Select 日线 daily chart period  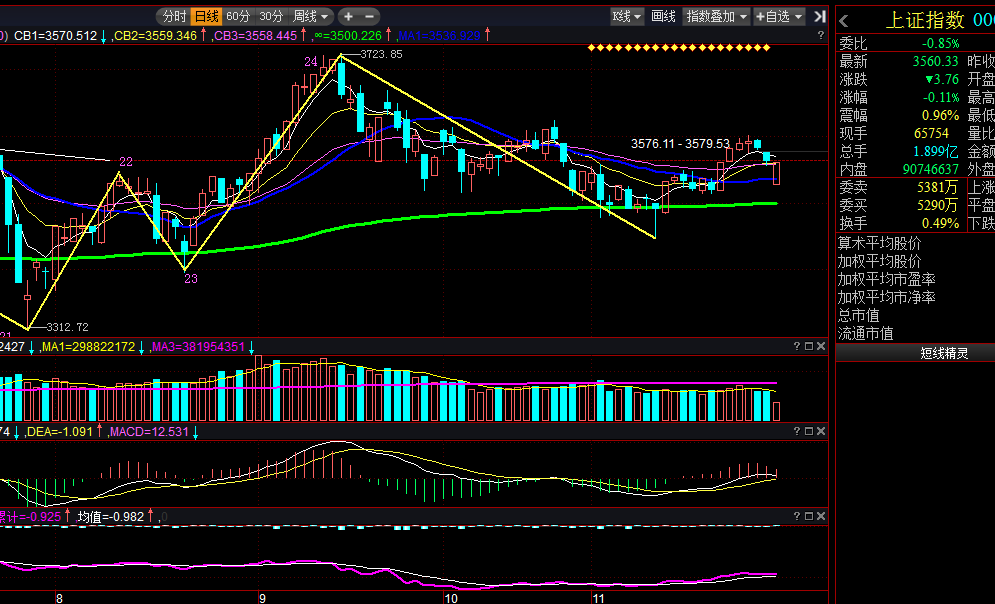[x=206, y=16]
